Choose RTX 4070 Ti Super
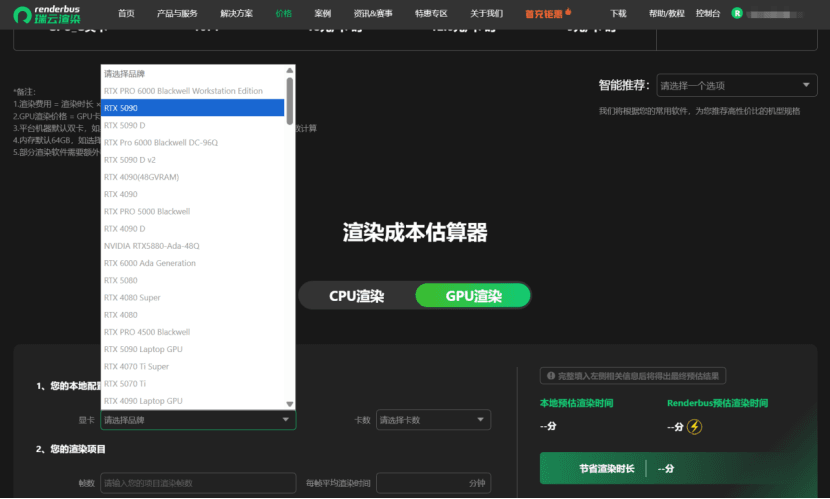Screen dimensions: 830x499 click(x=193, y=366)
